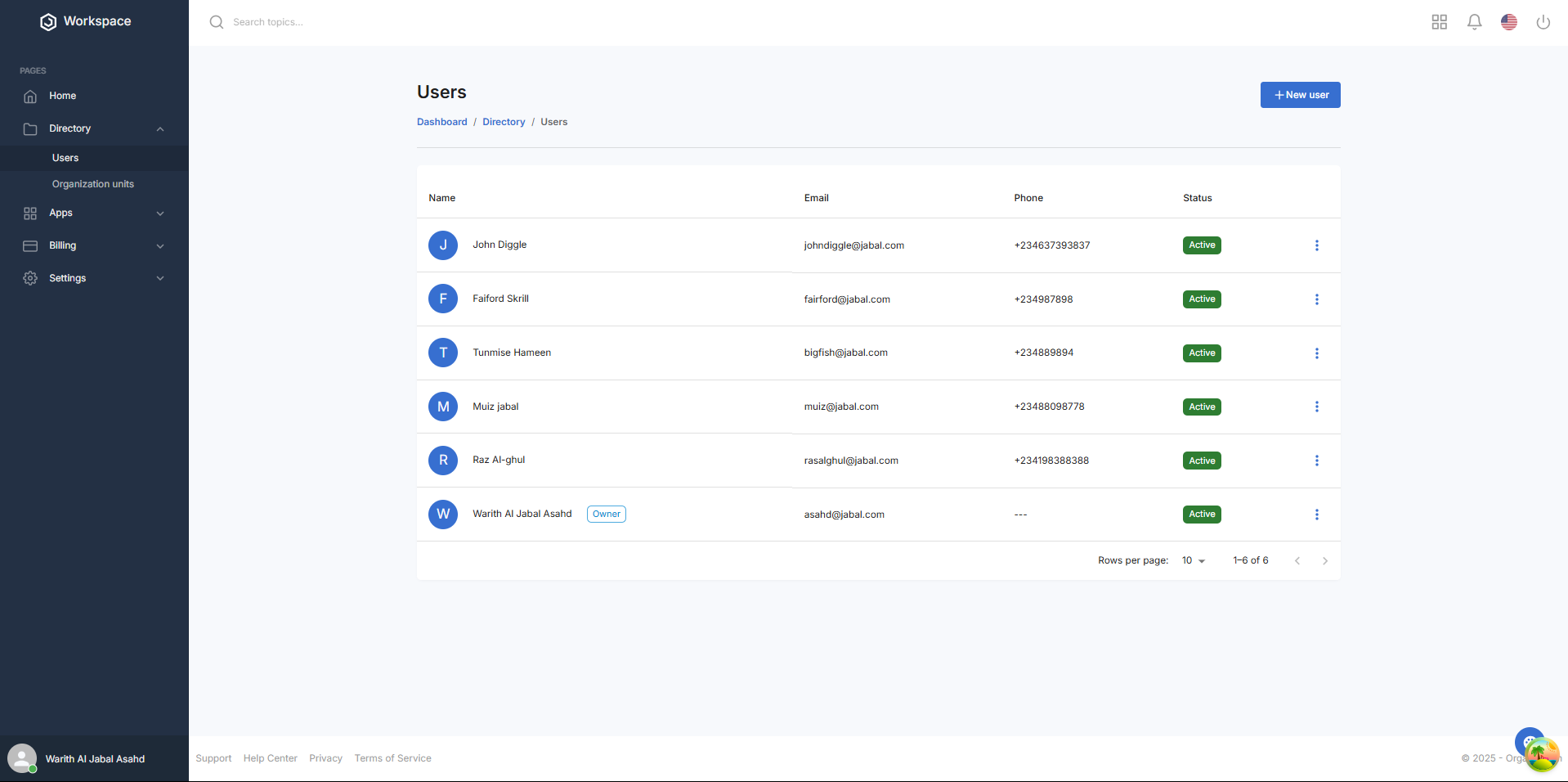Select Organization units in sidebar
The width and height of the screenshot is (1568, 782).
(93, 184)
